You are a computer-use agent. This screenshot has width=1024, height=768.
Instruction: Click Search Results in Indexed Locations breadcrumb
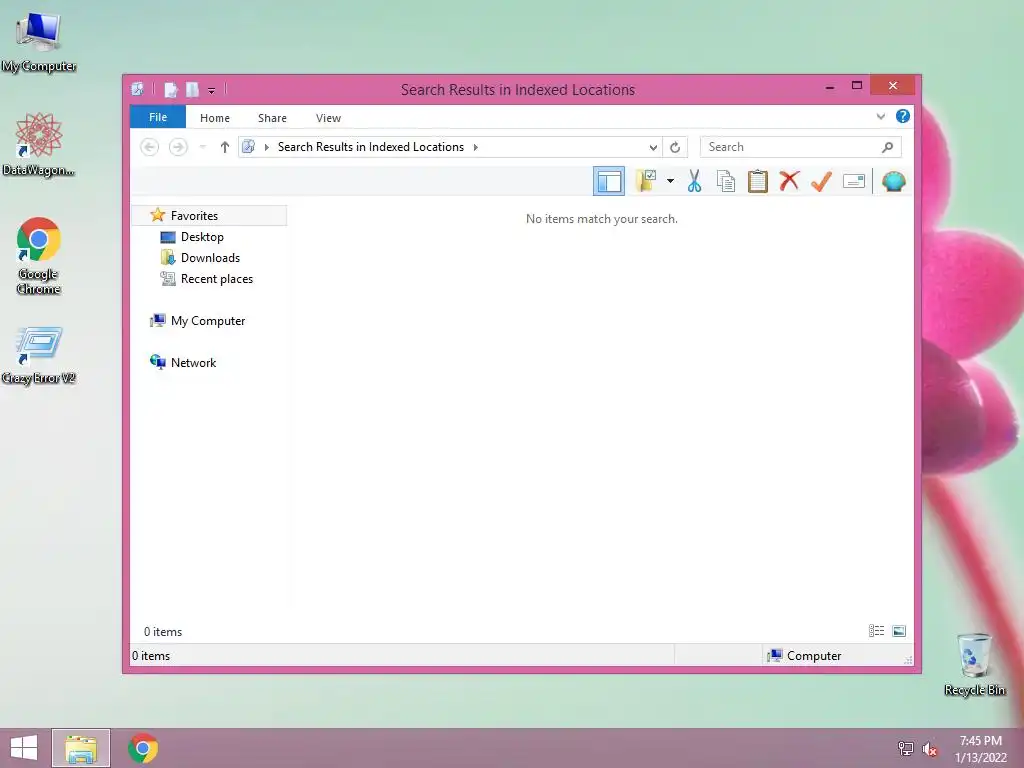click(x=371, y=147)
